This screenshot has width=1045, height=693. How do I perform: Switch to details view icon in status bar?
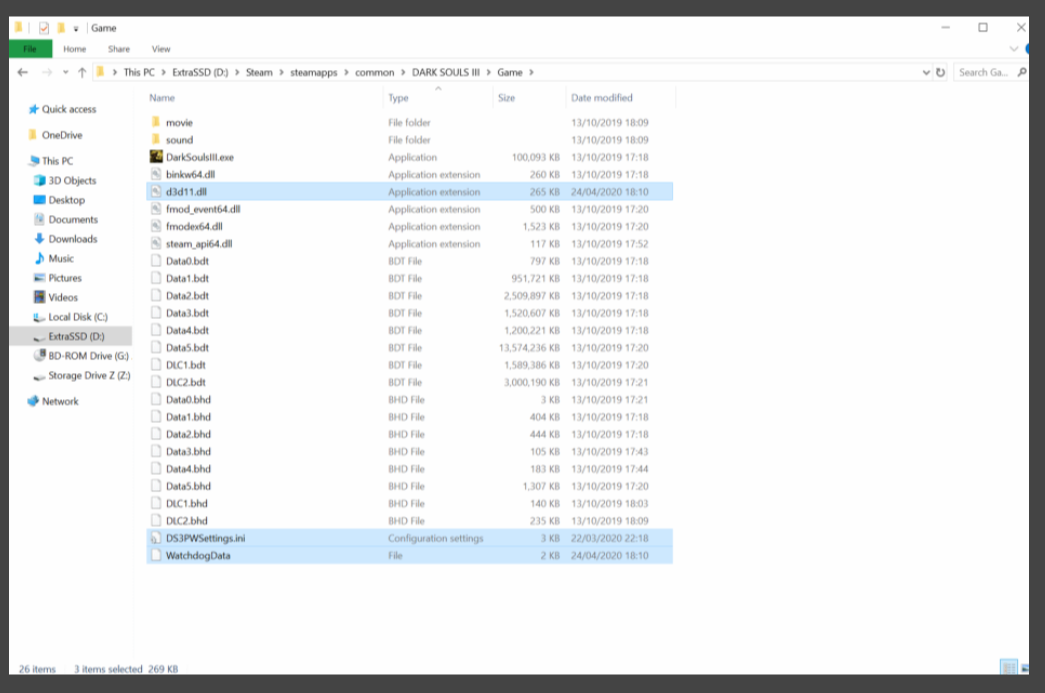pyautogui.click(x=1008, y=667)
